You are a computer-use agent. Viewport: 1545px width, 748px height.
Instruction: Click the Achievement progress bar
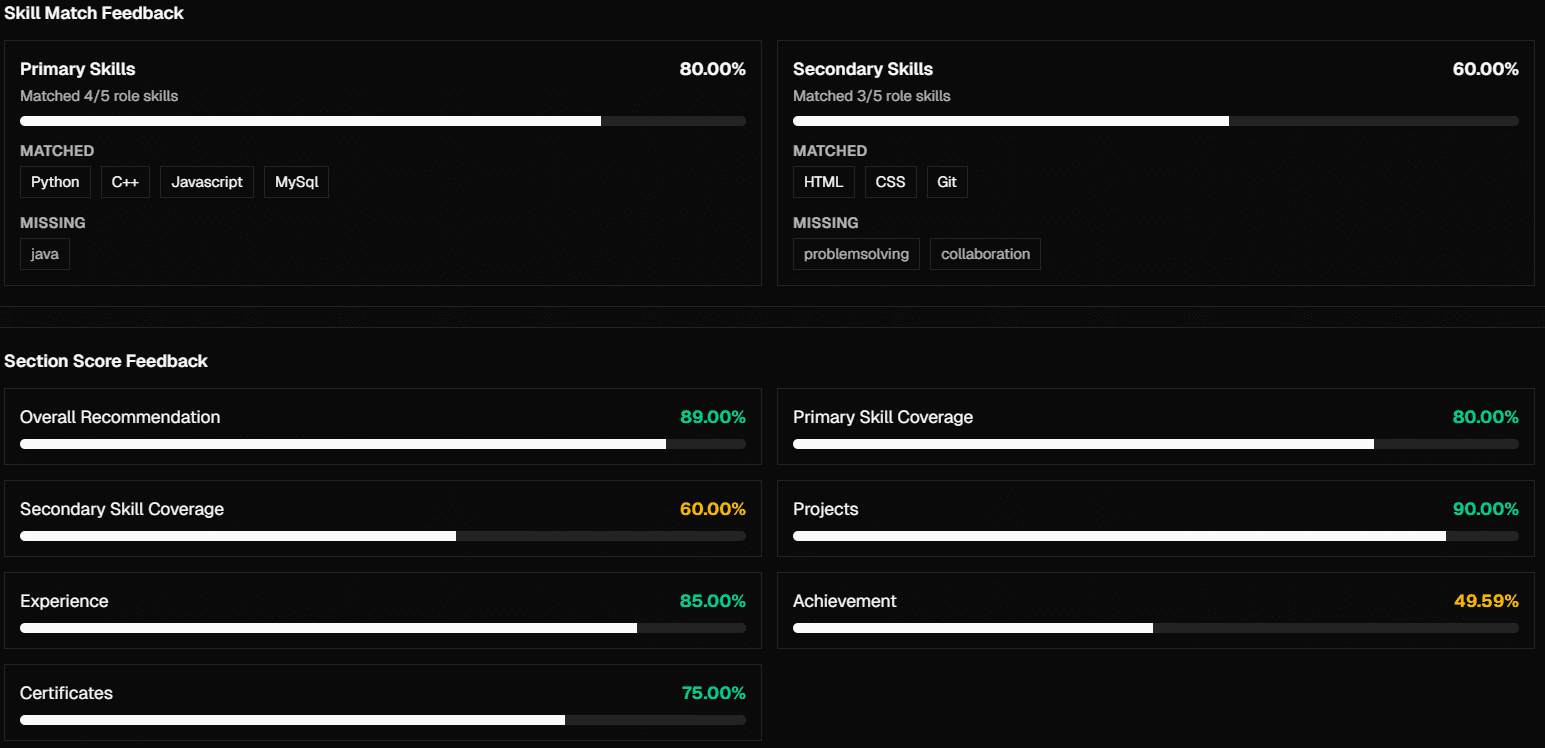(x=1156, y=628)
